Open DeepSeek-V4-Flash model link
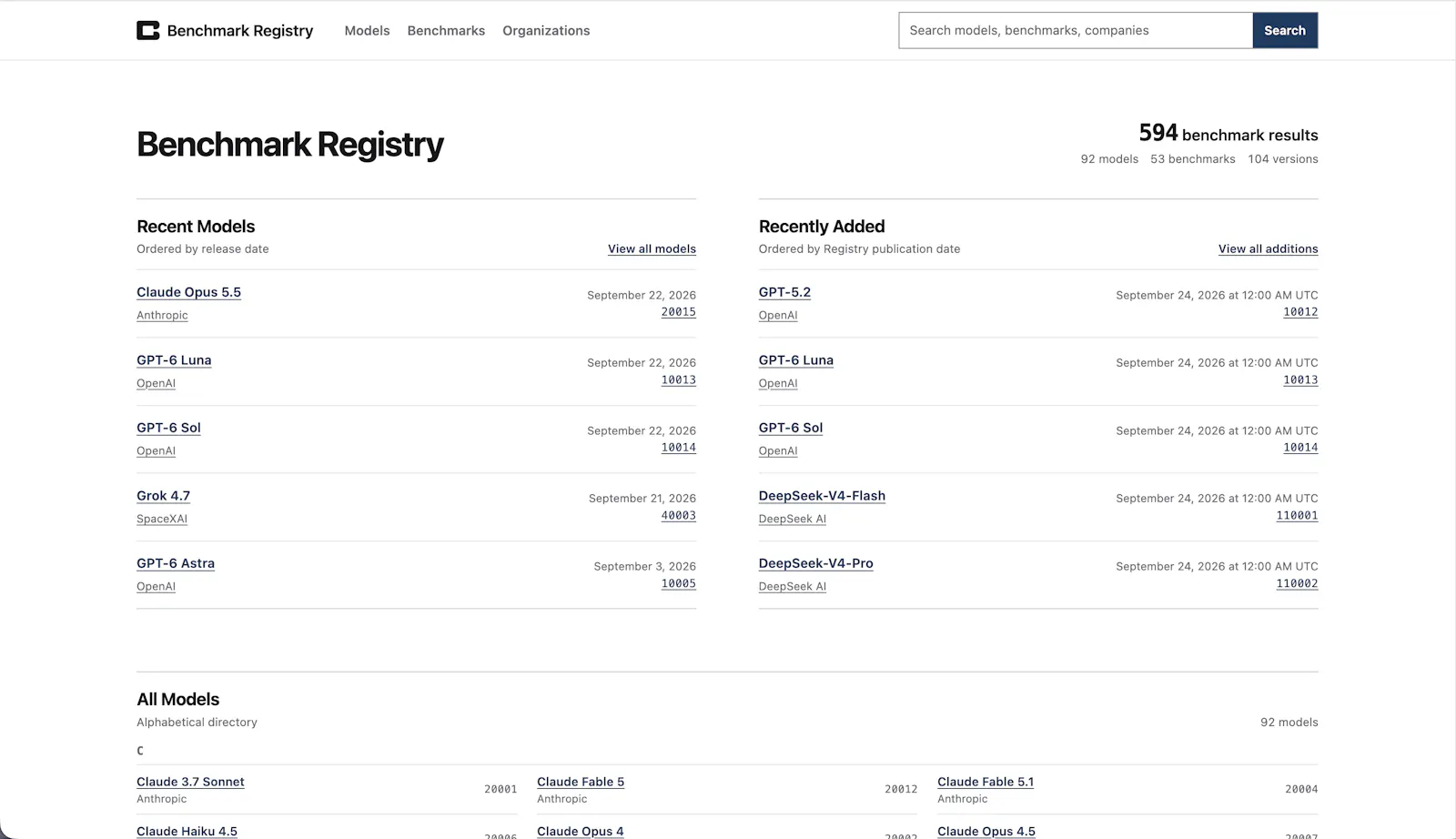Viewport: 1456px width, 839px height. (822, 496)
